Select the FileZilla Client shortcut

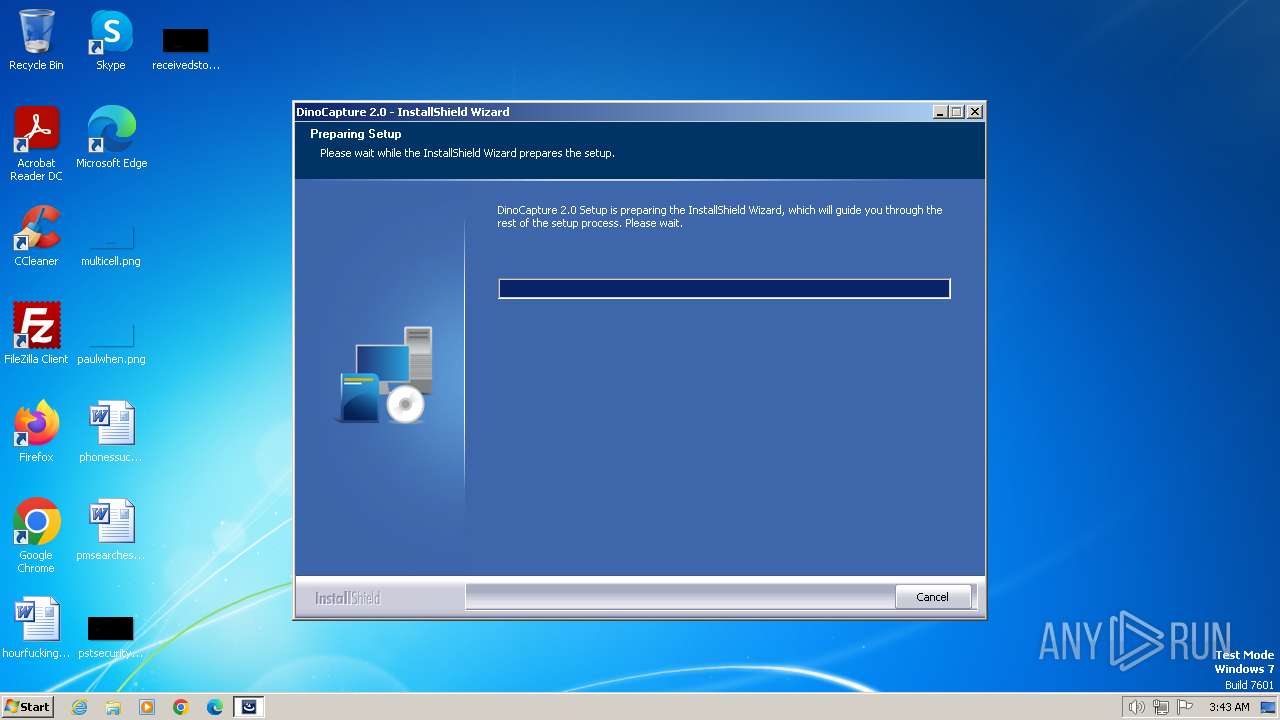tap(36, 334)
